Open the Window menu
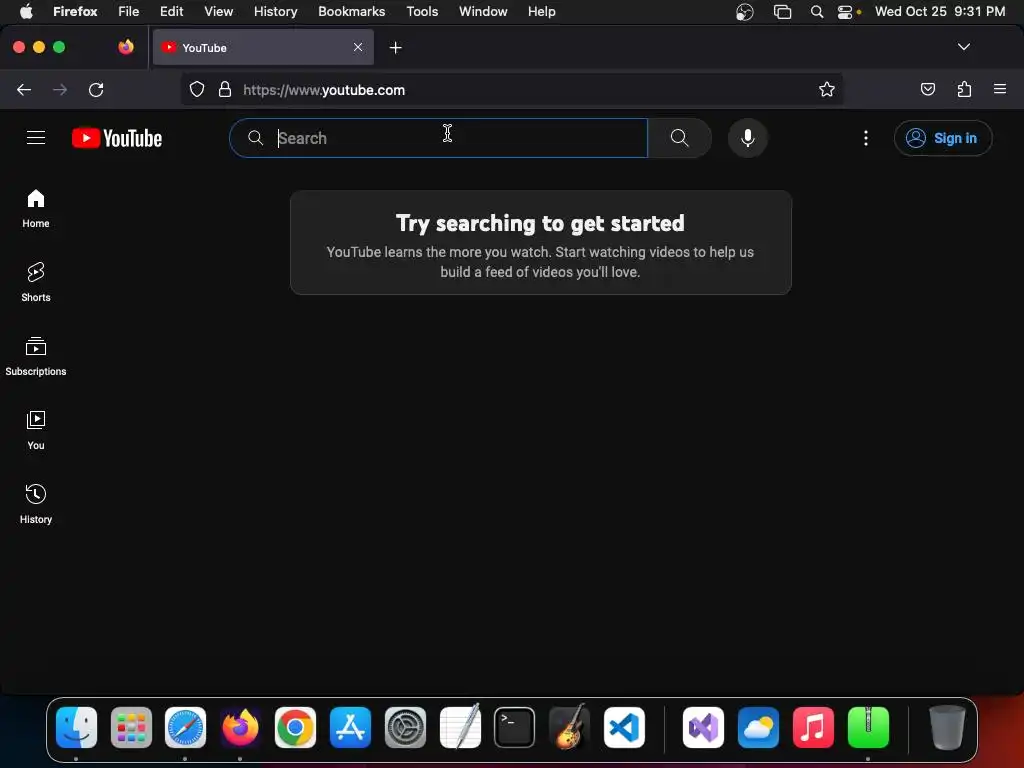 point(483,11)
